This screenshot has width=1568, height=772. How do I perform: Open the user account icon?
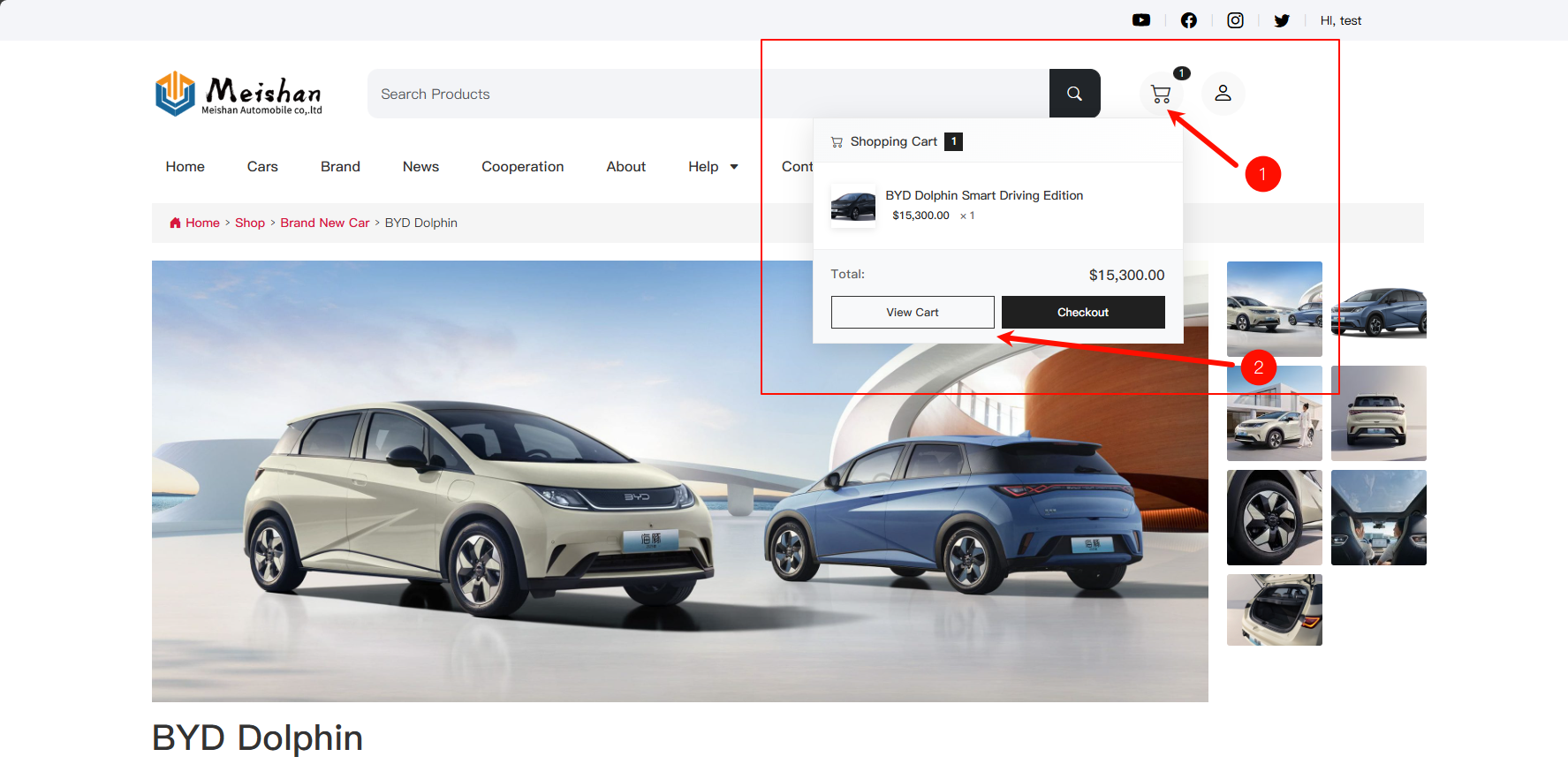point(1223,93)
